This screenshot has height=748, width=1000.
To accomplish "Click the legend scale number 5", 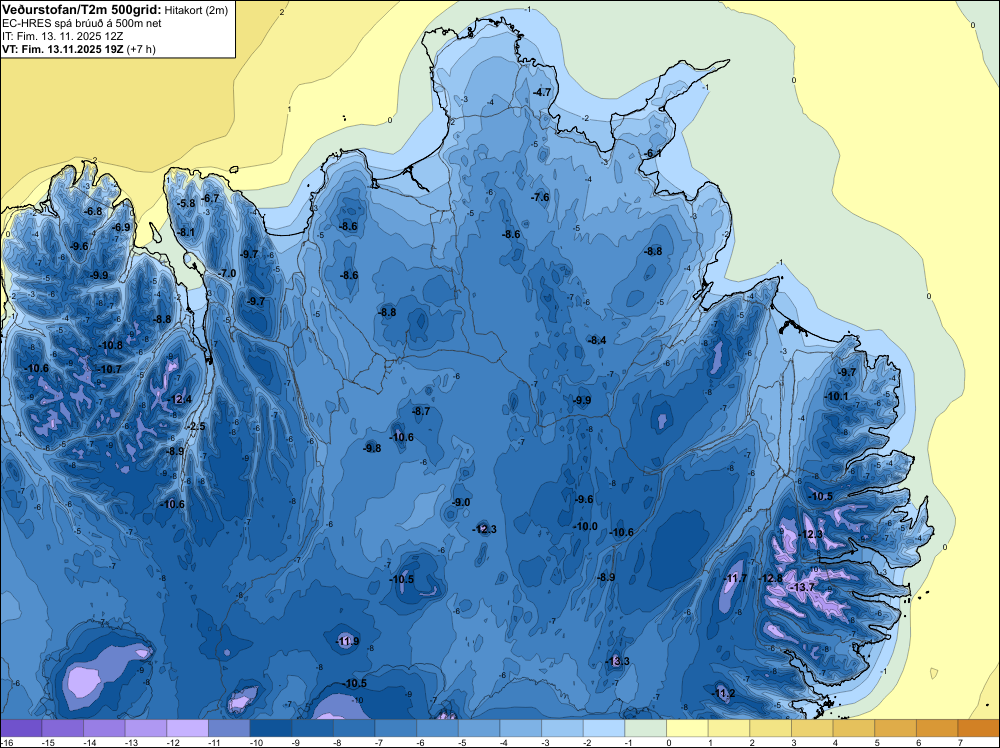I will pos(877,742).
